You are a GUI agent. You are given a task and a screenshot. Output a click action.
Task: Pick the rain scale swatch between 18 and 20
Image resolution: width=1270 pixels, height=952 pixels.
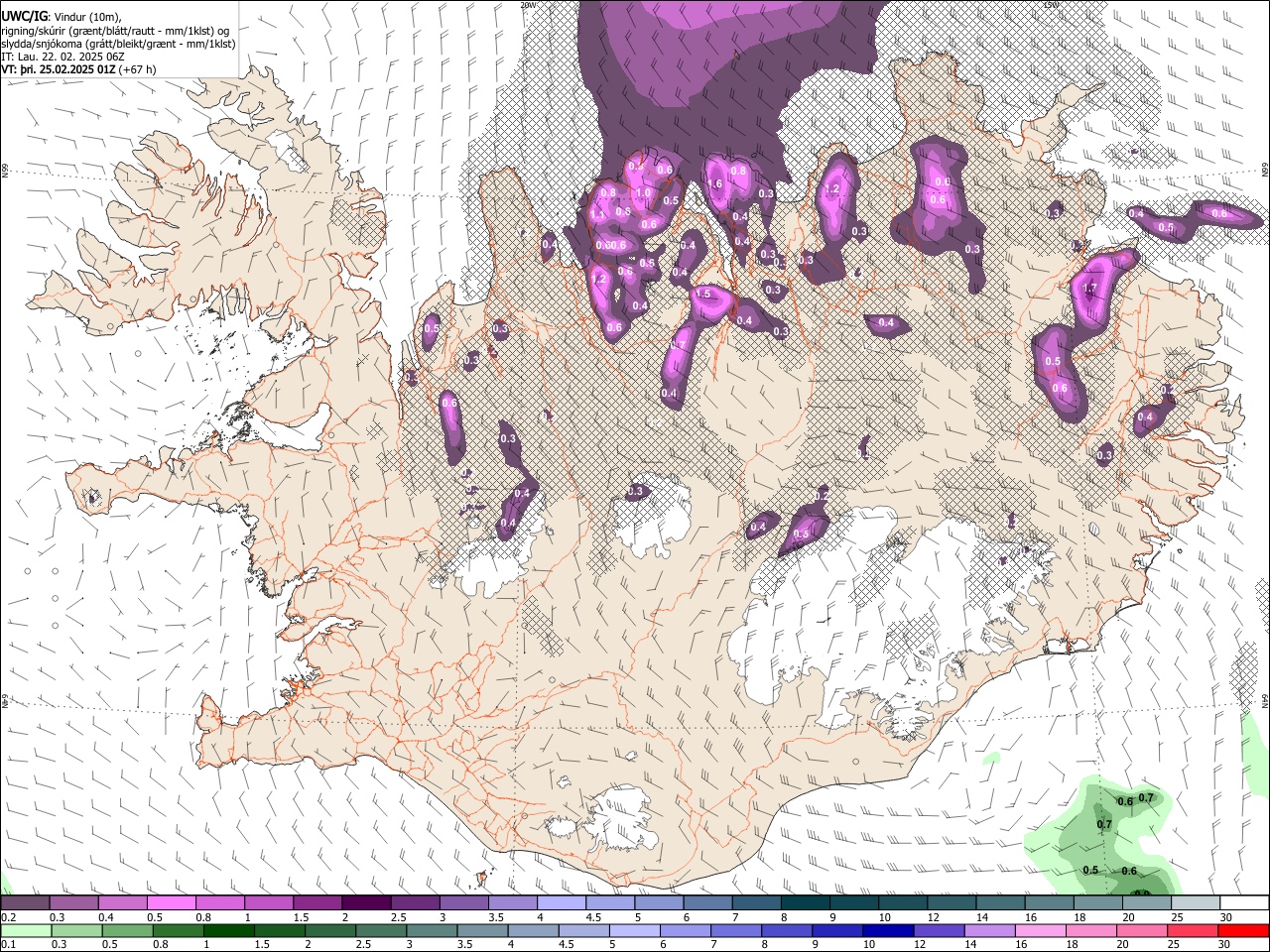tap(1090, 931)
